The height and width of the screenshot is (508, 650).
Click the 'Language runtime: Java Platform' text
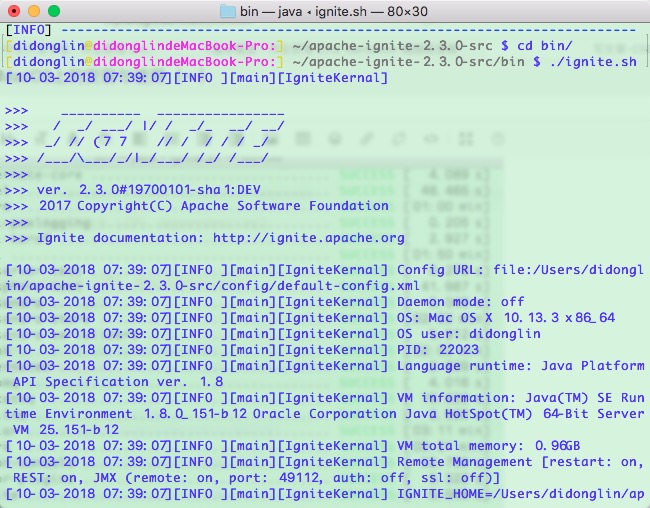[521, 365]
